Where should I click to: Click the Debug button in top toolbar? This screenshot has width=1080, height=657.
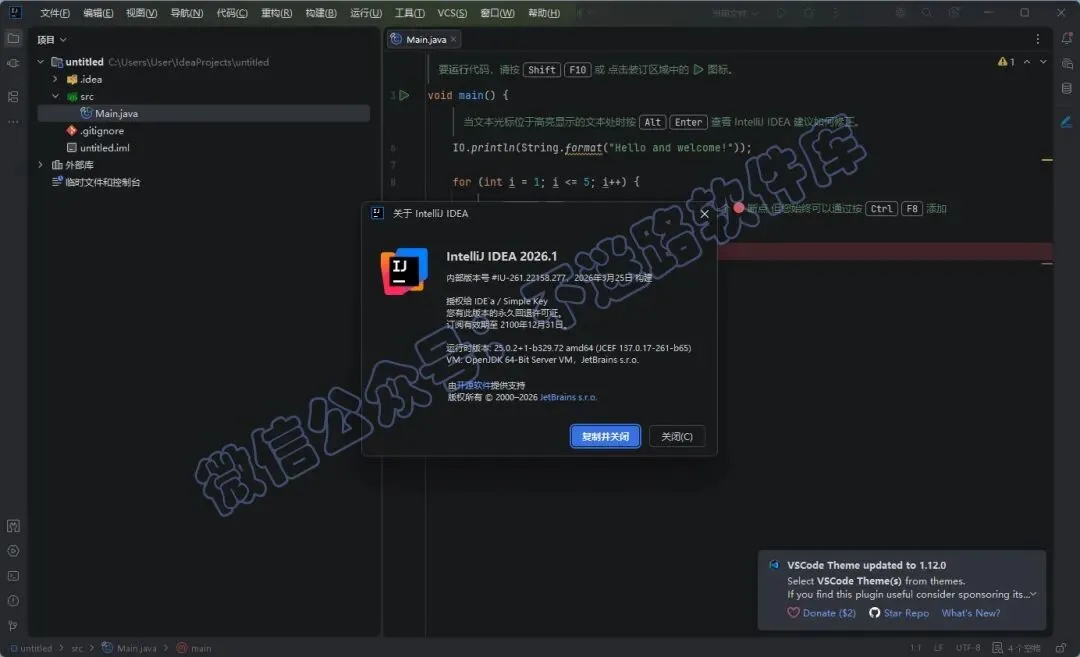coord(809,12)
